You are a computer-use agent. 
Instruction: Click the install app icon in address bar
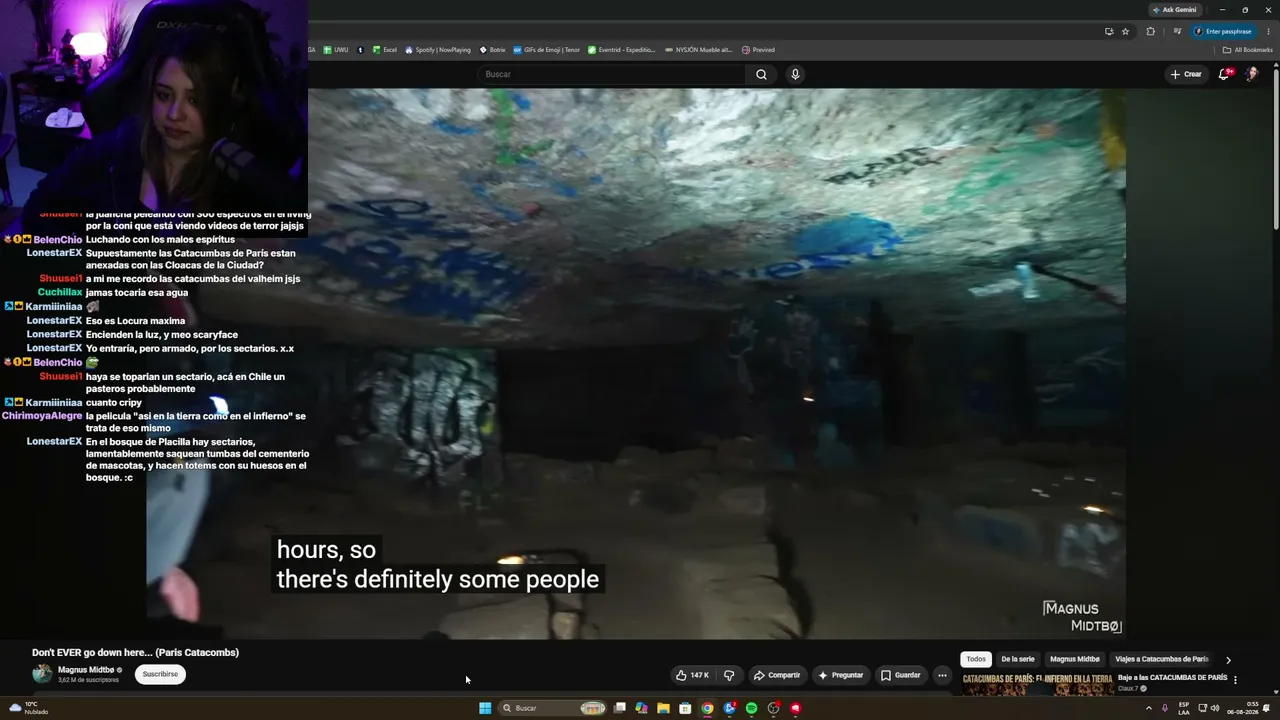tap(1109, 31)
